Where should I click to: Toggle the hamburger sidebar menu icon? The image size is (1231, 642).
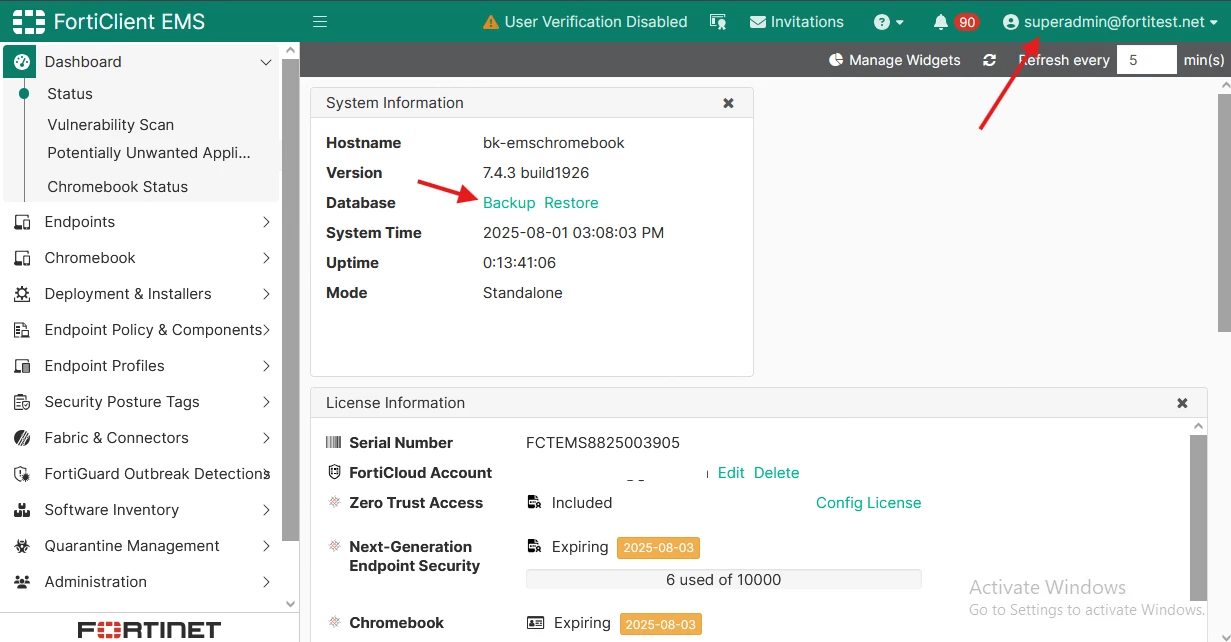point(320,21)
